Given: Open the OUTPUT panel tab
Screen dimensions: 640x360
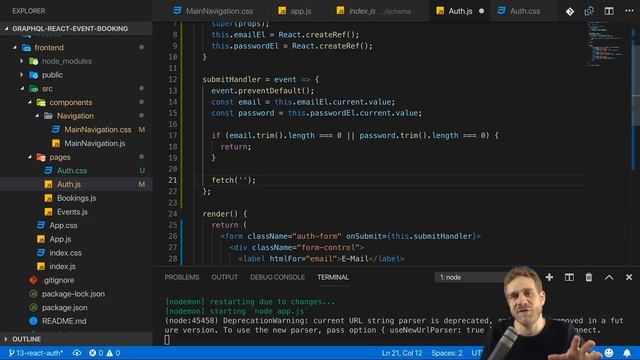Looking at the screenshot, I should coord(224,277).
